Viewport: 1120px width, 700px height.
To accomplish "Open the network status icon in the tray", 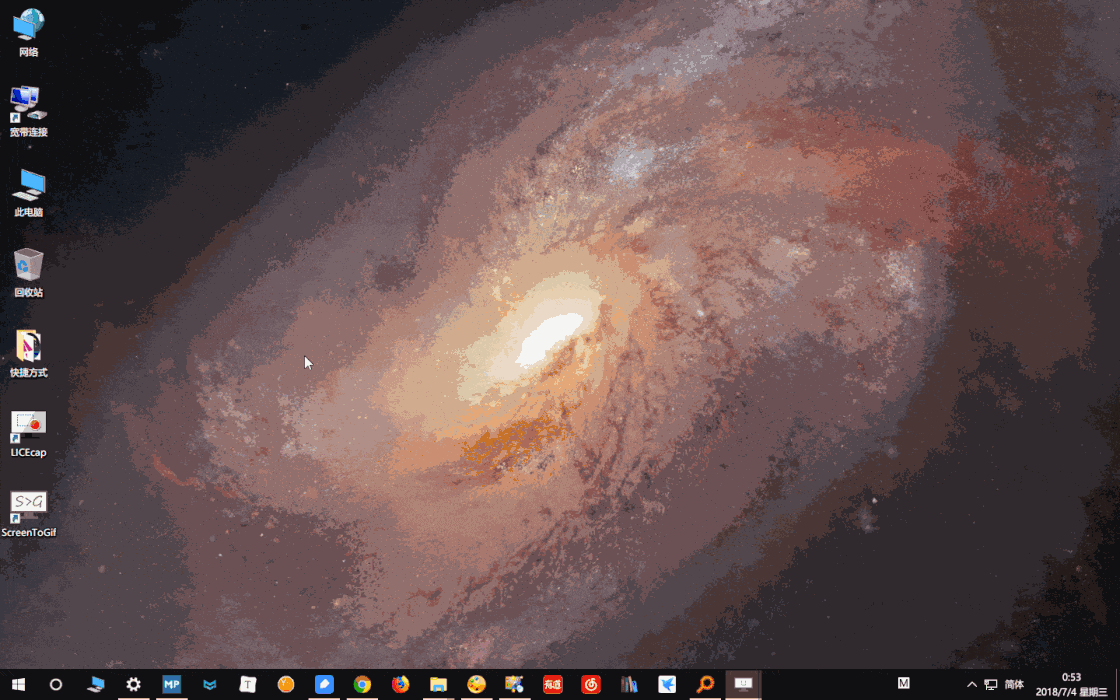I will (991, 684).
